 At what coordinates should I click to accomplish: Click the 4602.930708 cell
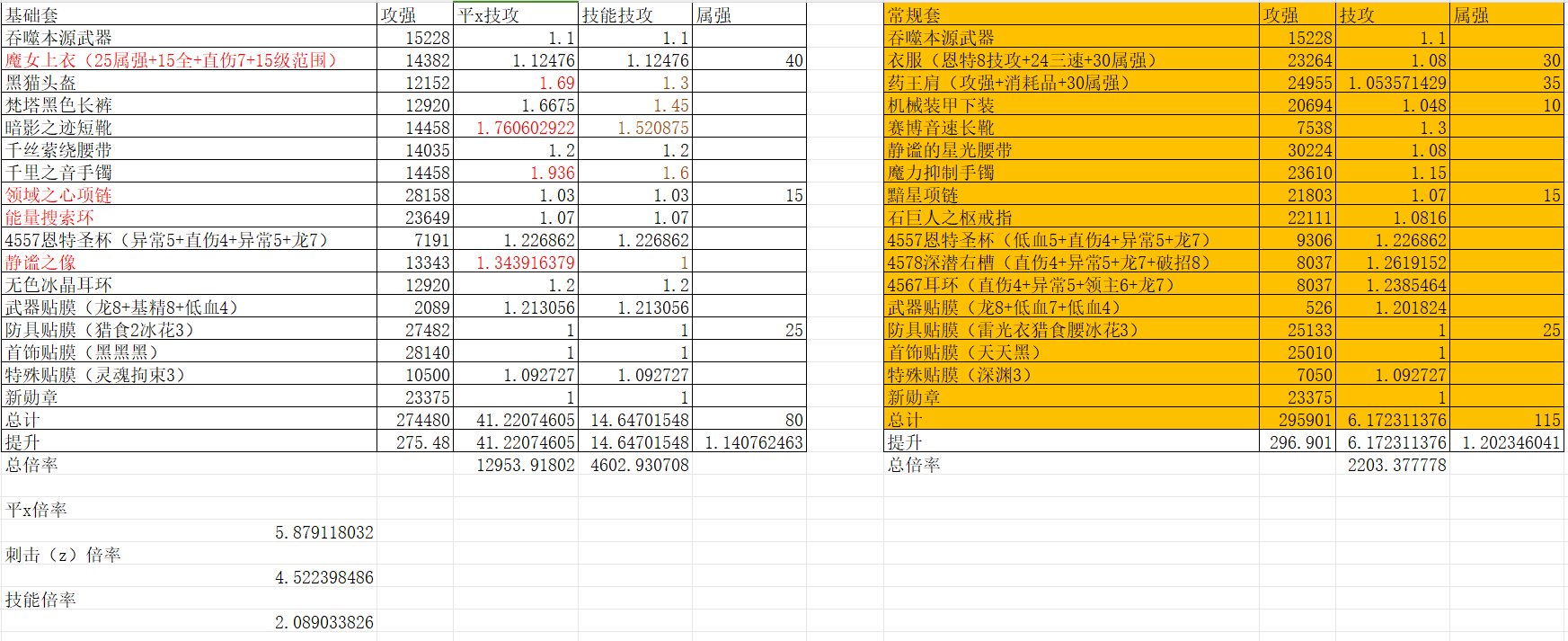[634, 465]
